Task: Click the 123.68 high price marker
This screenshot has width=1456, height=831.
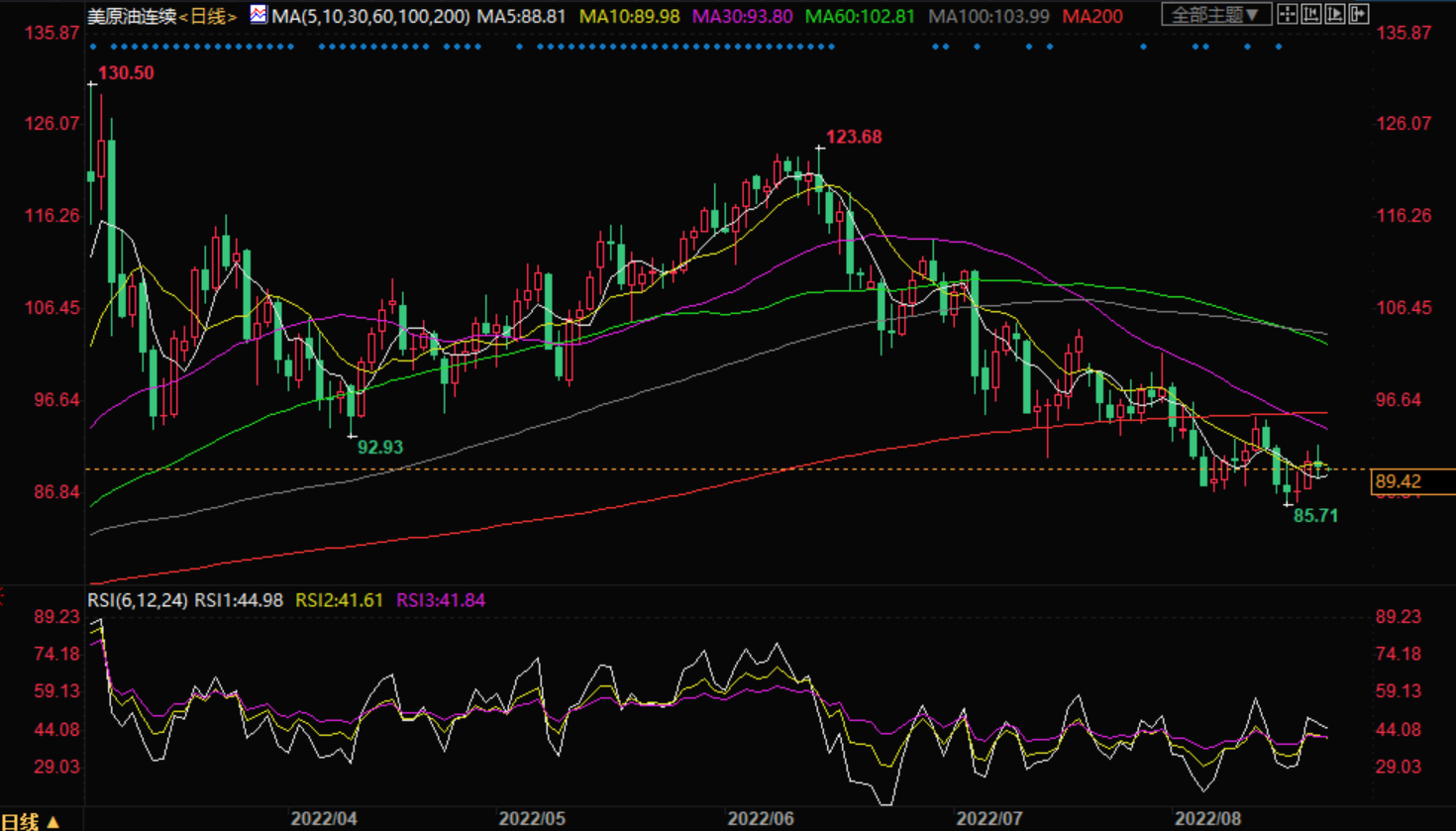Action: (x=853, y=137)
